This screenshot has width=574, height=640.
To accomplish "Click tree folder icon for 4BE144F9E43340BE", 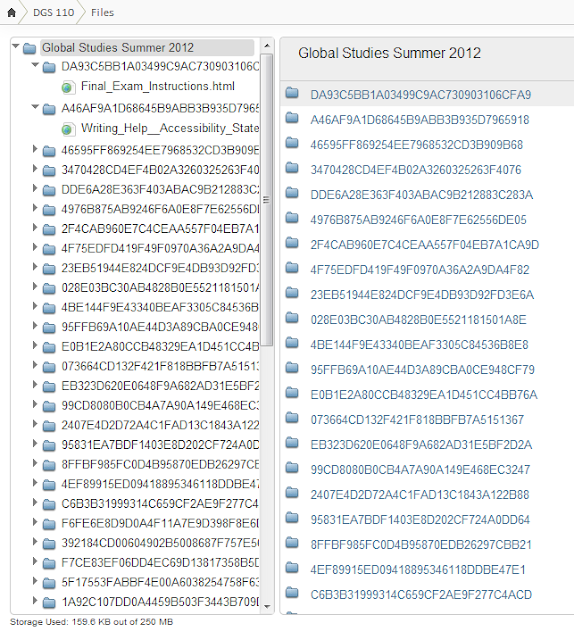I will point(49,308).
